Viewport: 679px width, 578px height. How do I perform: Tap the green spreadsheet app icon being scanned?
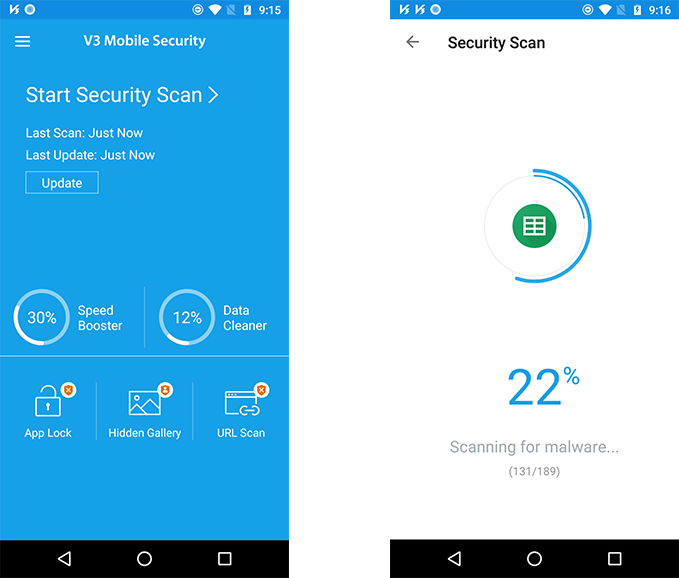(534, 226)
